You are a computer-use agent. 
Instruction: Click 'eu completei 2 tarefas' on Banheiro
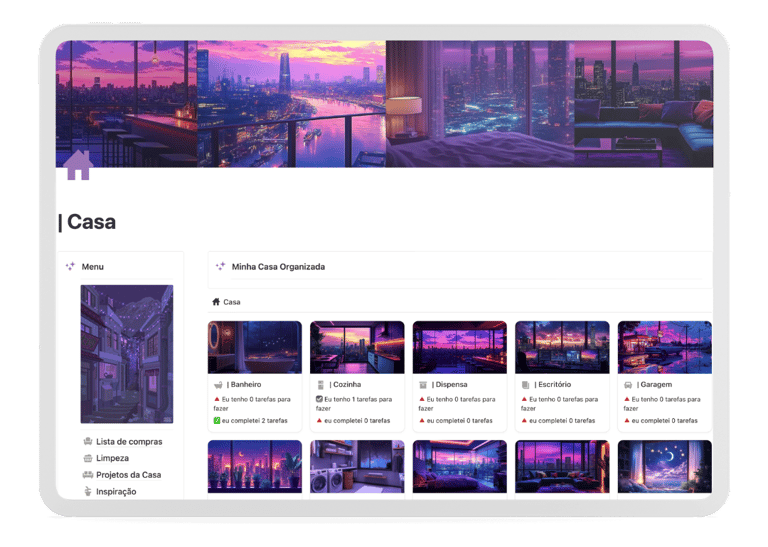[x=255, y=420]
